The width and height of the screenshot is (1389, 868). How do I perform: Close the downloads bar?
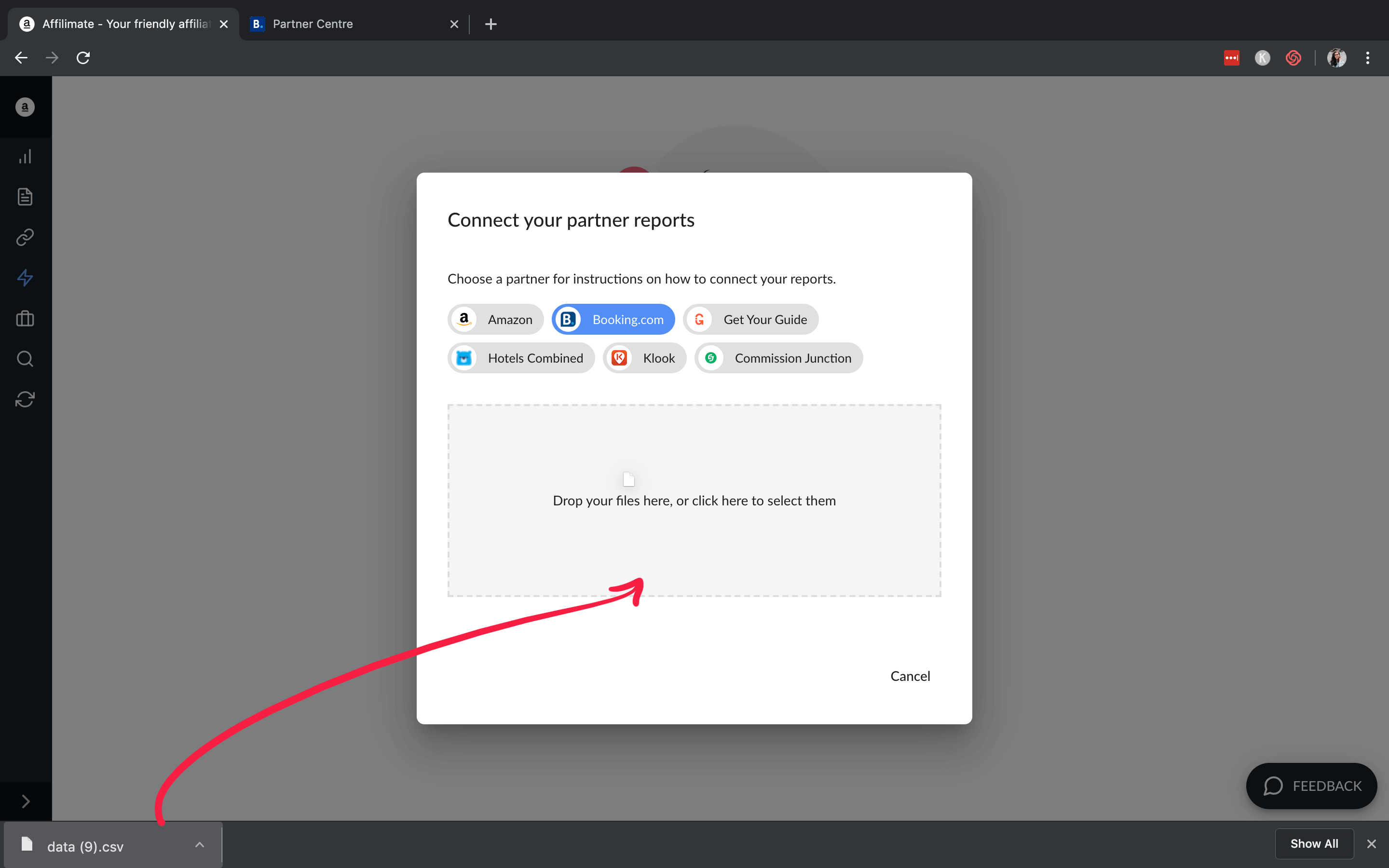pos(1371,843)
